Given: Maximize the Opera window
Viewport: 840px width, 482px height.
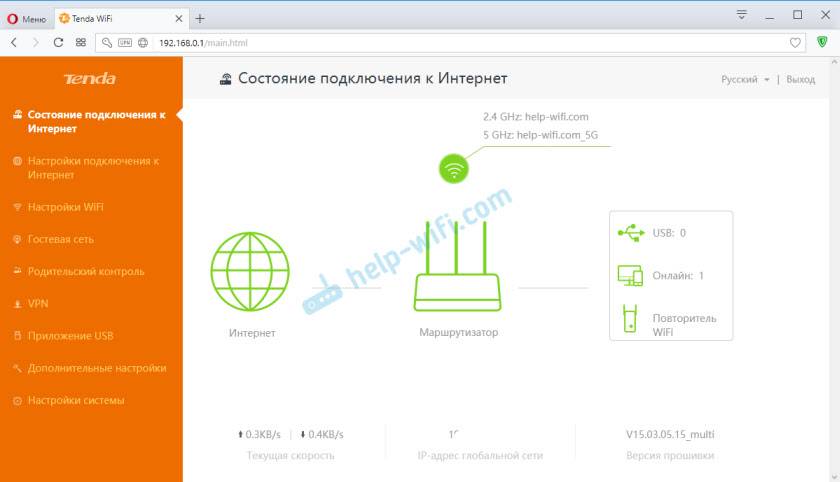Looking at the screenshot, I should pyautogui.click(x=798, y=15).
